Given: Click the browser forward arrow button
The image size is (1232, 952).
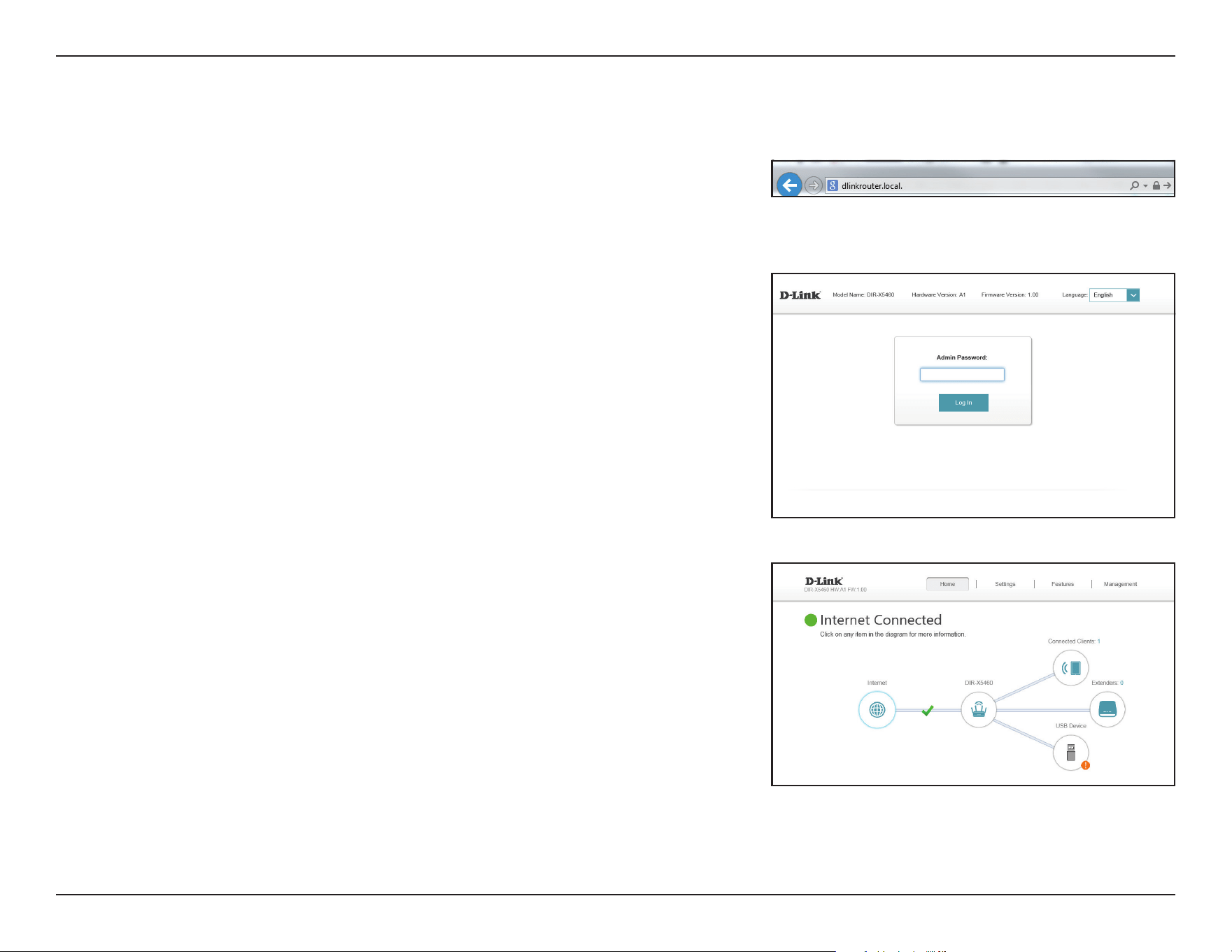Looking at the screenshot, I should tap(813, 185).
